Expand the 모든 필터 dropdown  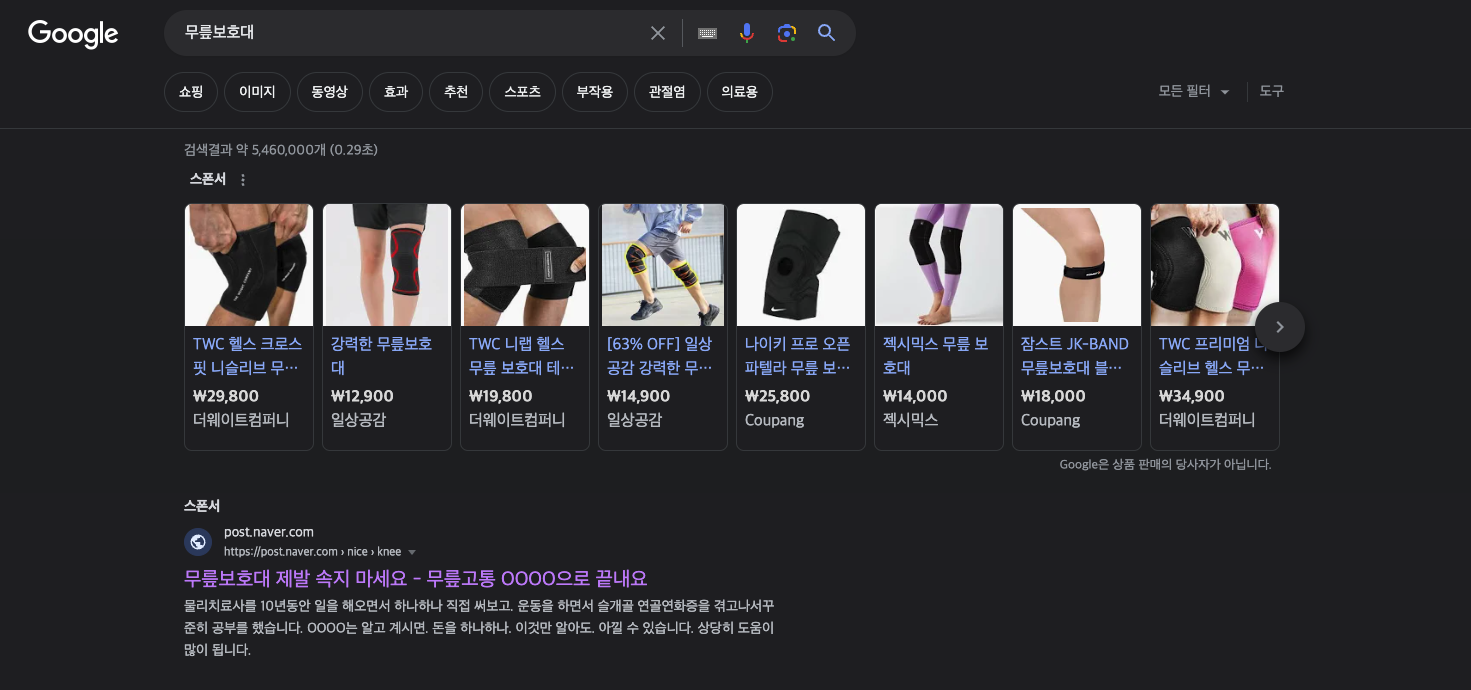pos(1194,91)
